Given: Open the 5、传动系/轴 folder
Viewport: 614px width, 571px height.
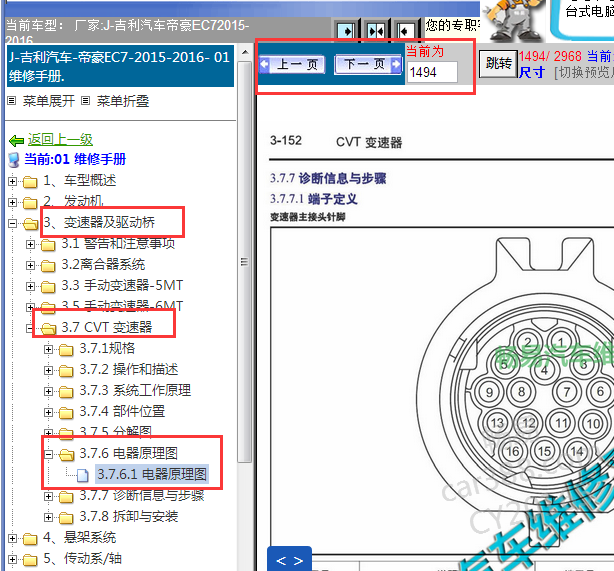Looking at the screenshot, I should [82, 558].
